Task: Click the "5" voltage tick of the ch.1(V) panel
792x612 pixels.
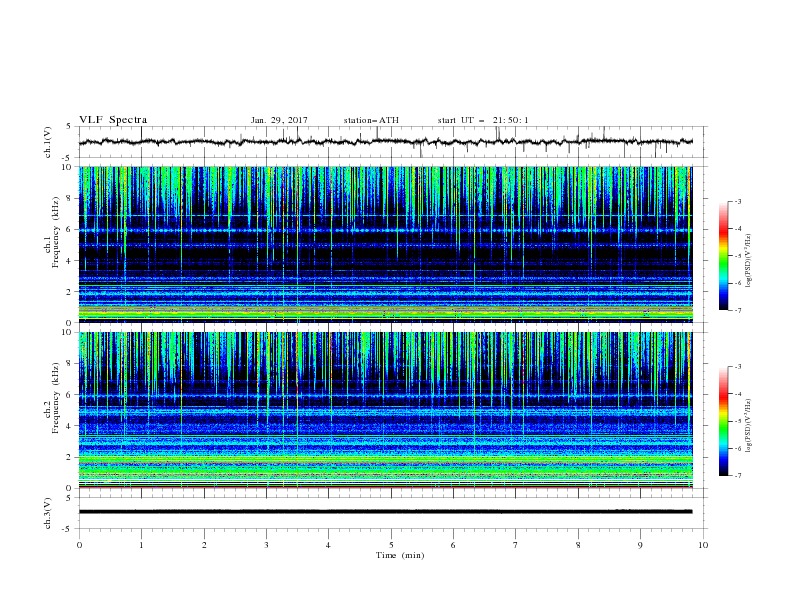Action: pos(69,127)
